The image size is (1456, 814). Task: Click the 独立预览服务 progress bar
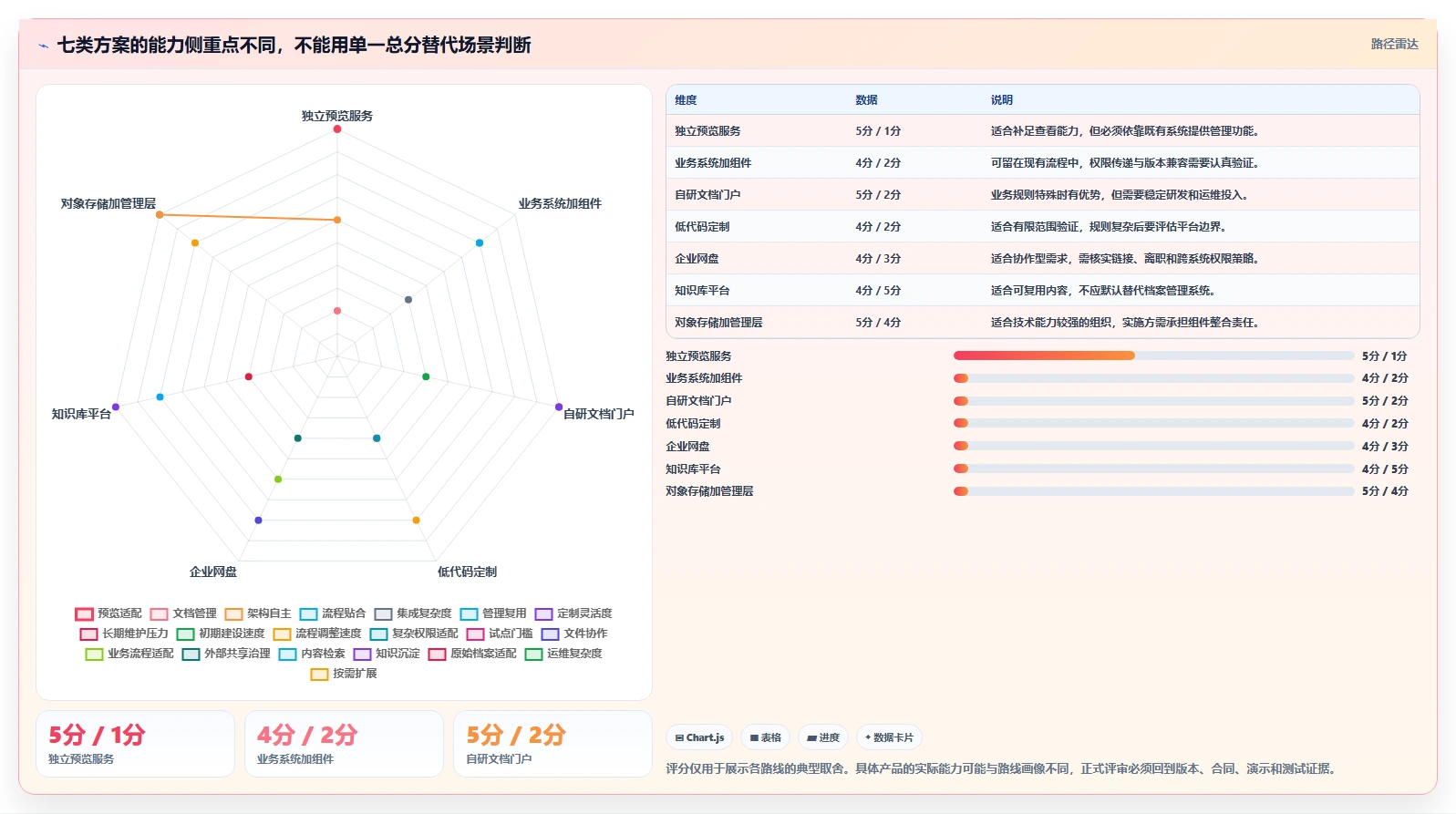(x=1153, y=355)
